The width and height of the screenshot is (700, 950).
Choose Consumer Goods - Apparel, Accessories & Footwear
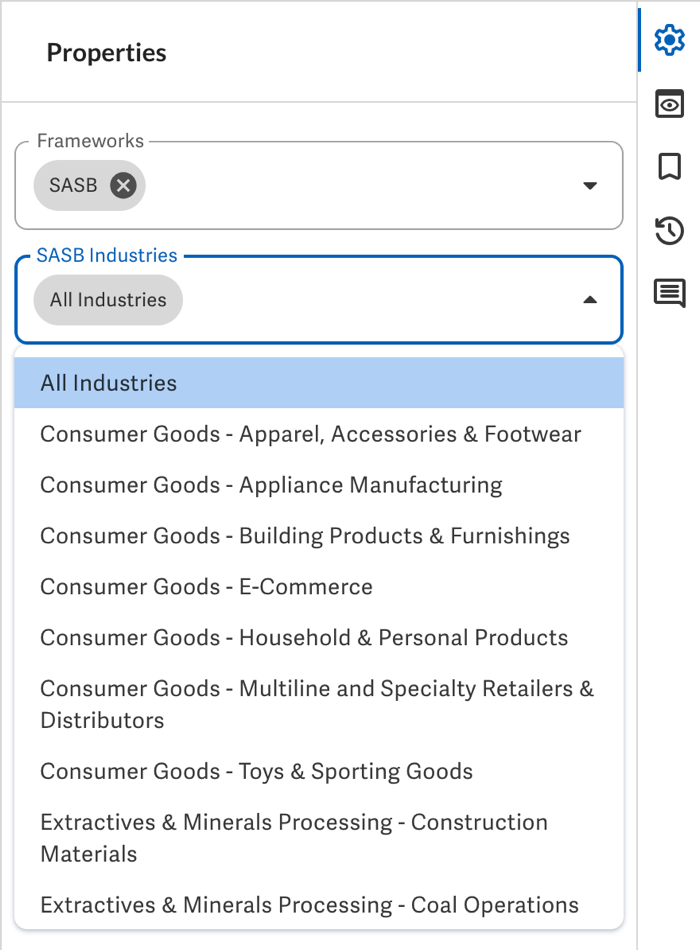(x=319, y=434)
